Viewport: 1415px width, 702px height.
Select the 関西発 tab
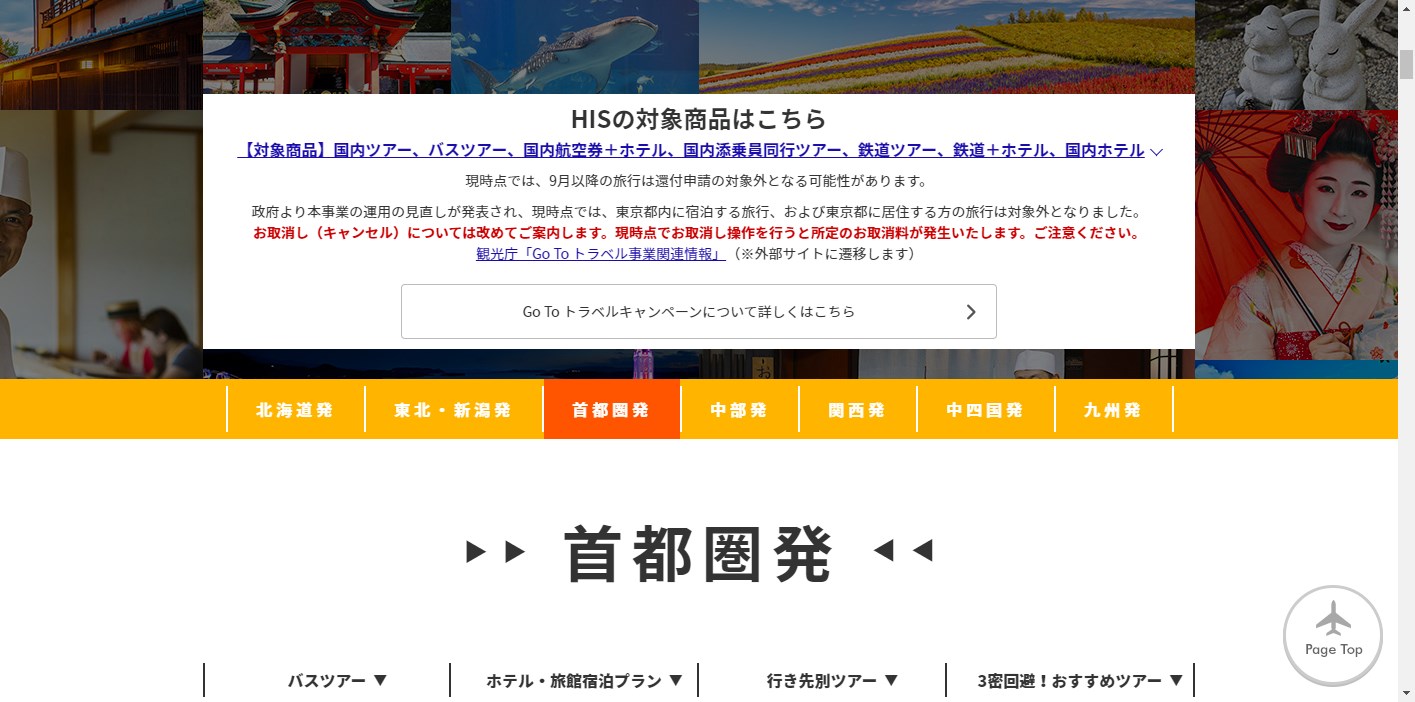857,410
